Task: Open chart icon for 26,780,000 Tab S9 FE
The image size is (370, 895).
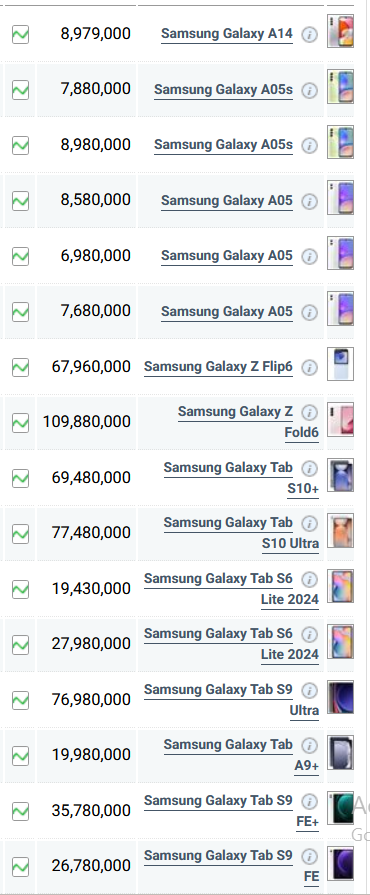Action: [x=21, y=867]
